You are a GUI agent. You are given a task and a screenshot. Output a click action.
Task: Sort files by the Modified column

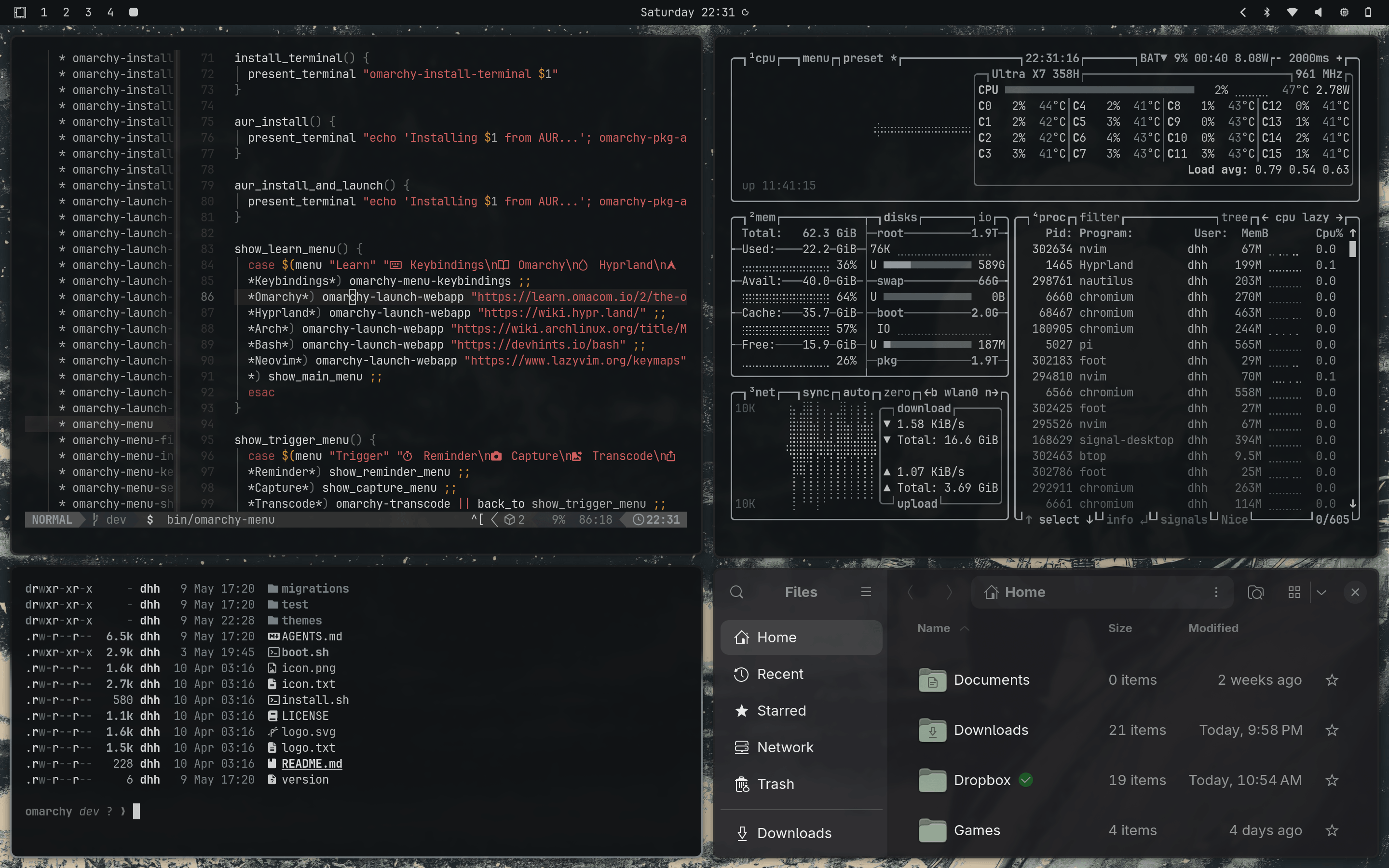(1213, 628)
